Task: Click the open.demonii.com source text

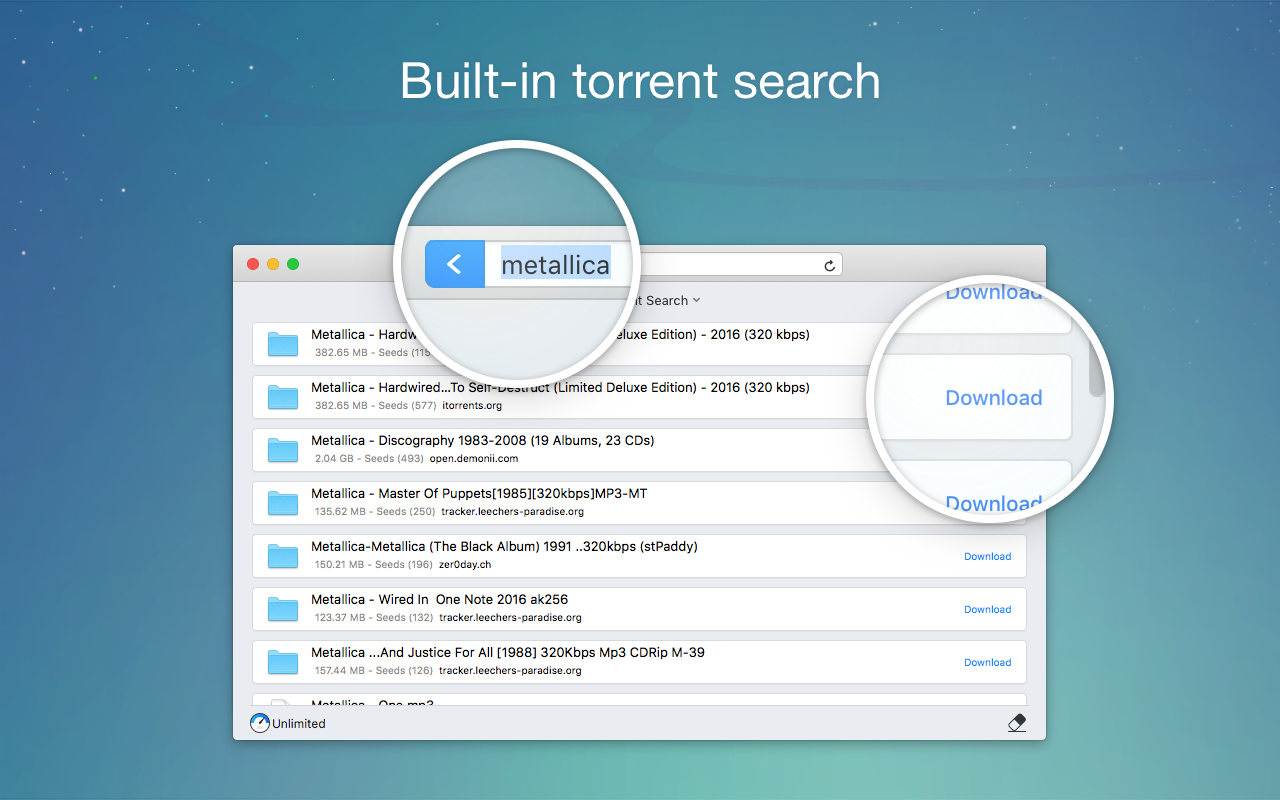Action: pos(474,459)
